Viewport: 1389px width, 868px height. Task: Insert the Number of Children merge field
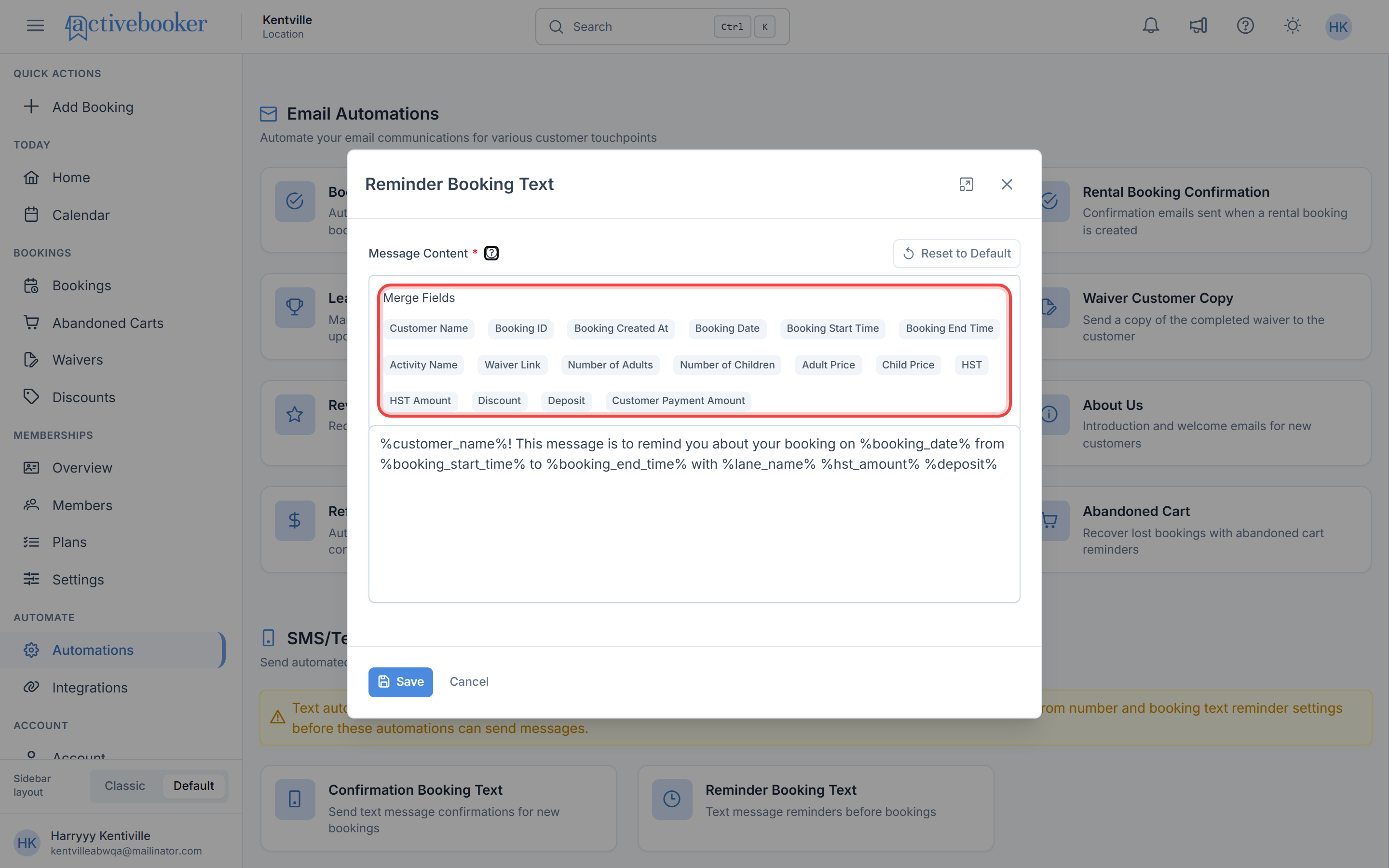click(x=727, y=365)
